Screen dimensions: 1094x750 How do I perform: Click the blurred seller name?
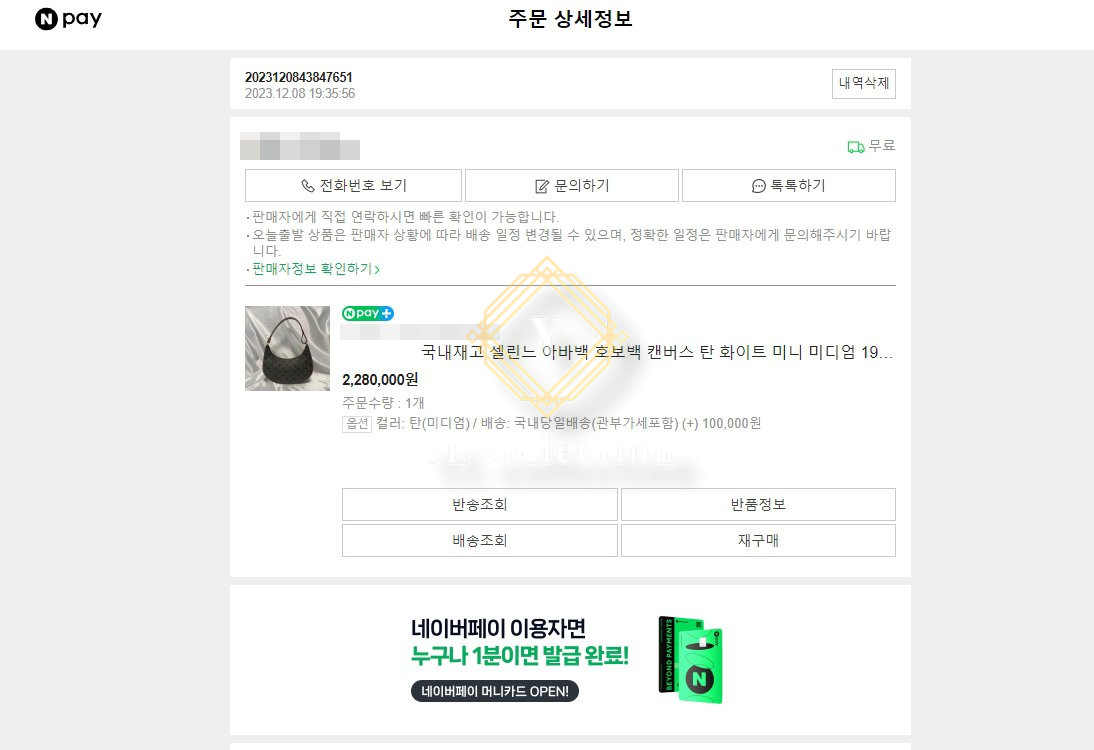[300, 146]
